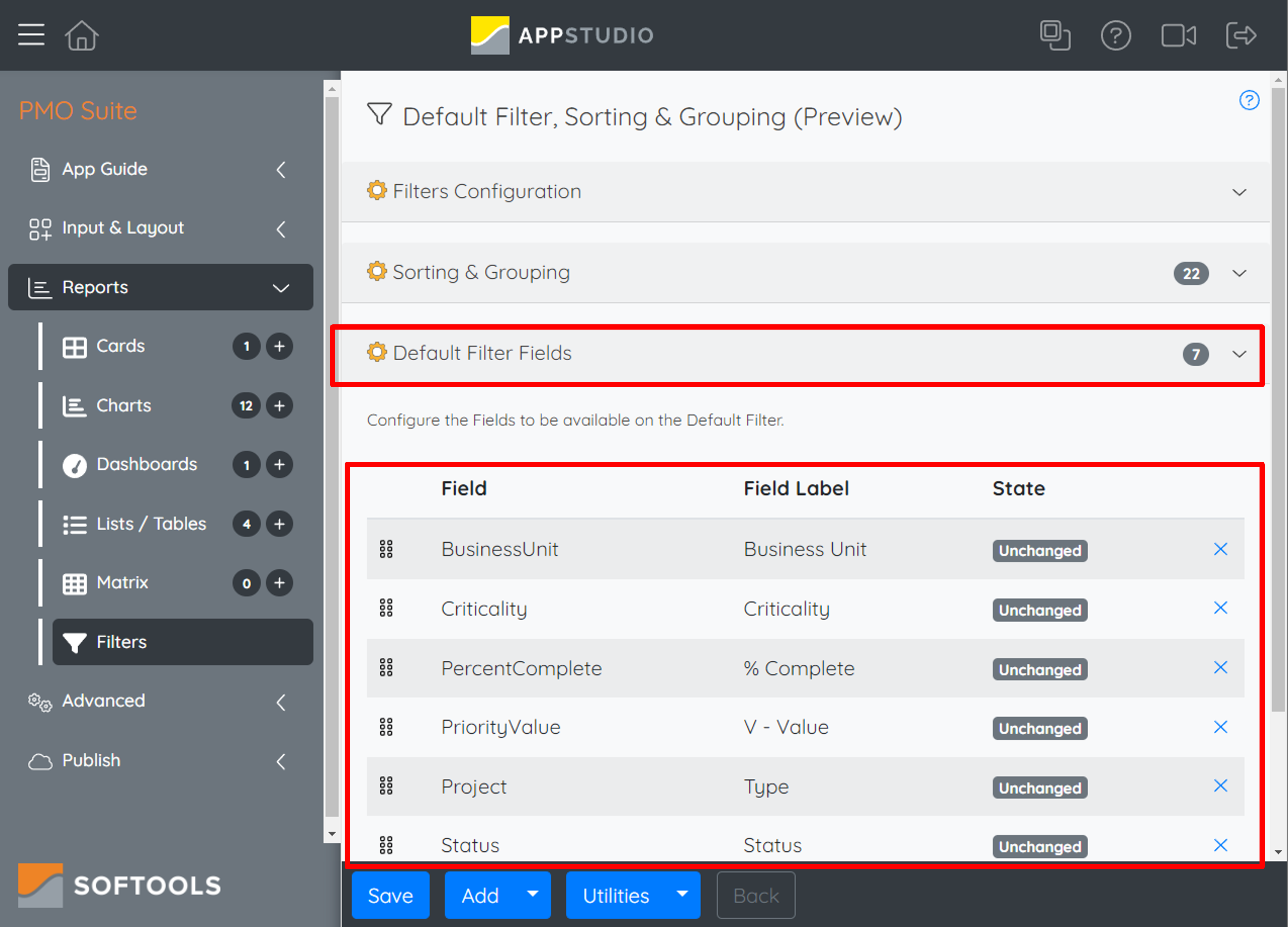Click the PMO Suite app title
This screenshot has width=1288, height=927.
(78, 111)
